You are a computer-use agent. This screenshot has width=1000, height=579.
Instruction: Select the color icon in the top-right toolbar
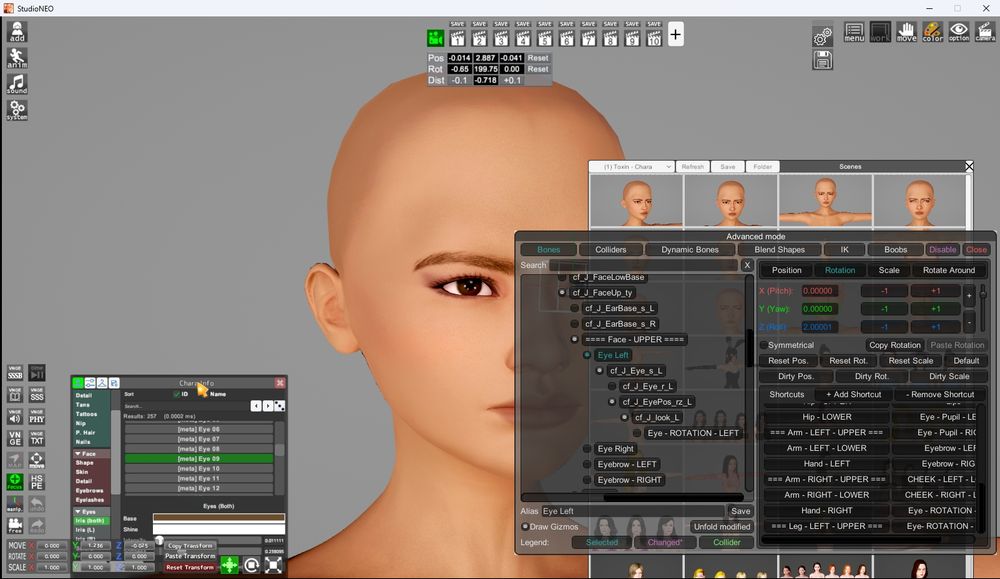pyautogui.click(x=933, y=32)
